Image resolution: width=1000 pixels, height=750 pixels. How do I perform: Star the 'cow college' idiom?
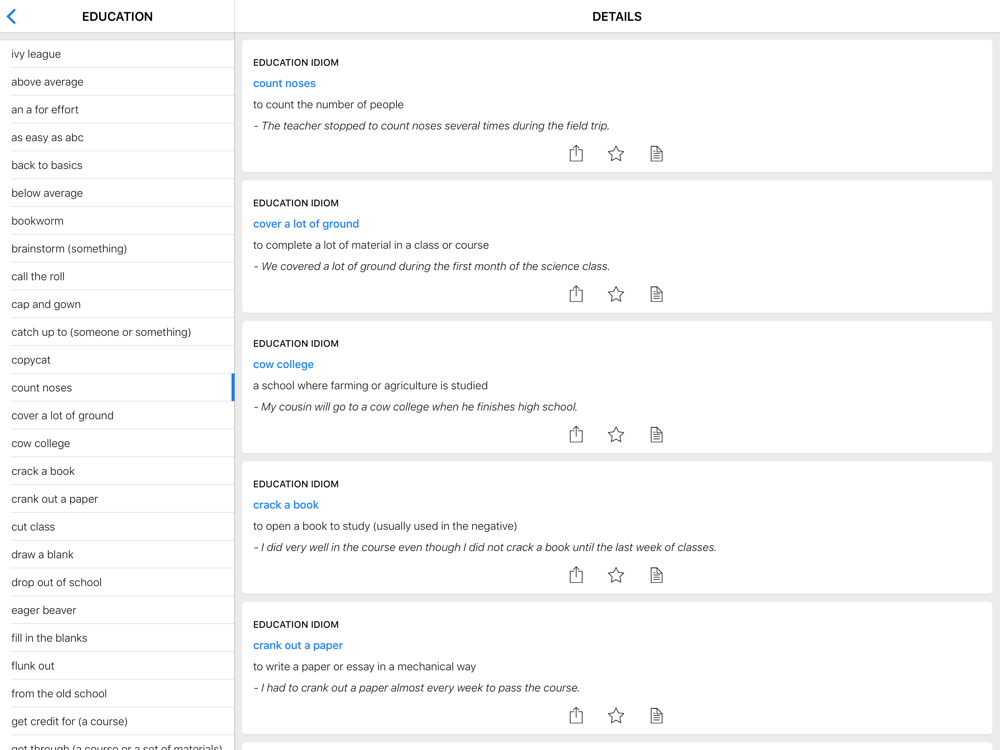coord(616,434)
